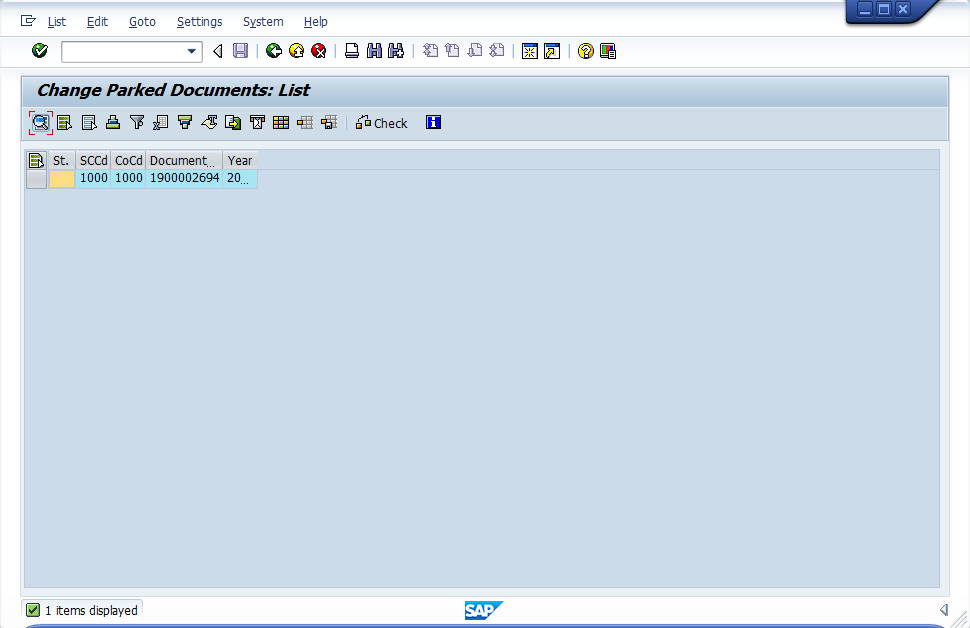Click the blue Information icon

[x=433, y=123]
